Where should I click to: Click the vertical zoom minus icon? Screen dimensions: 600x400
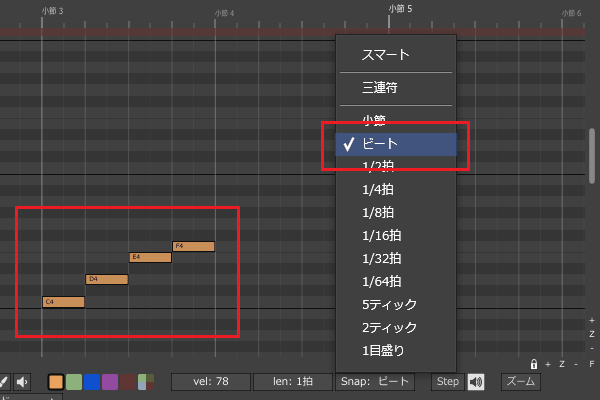click(592, 346)
